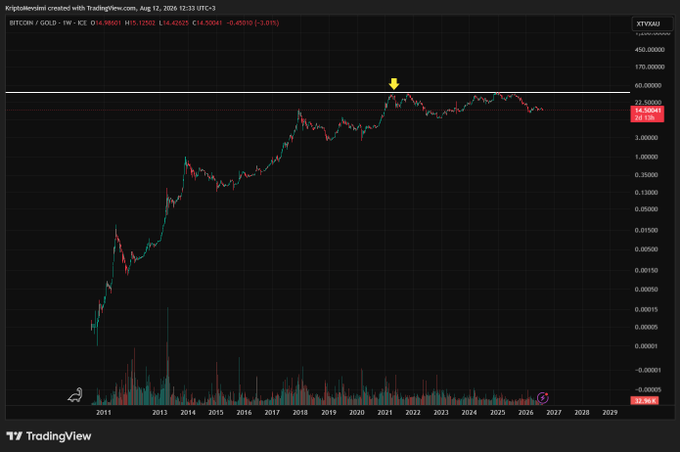Click the 22.50000 price axis label
Image resolution: width=680 pixels, height=452 pixels.
pos(648,102)
